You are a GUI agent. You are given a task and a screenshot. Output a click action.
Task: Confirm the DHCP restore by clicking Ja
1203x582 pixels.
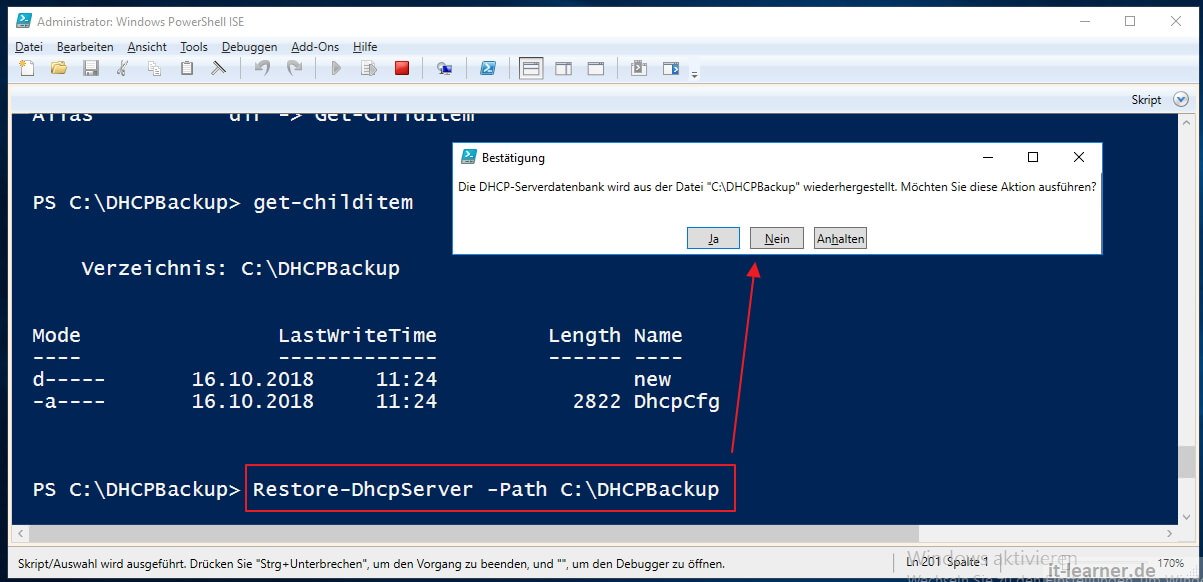(713, 238)
